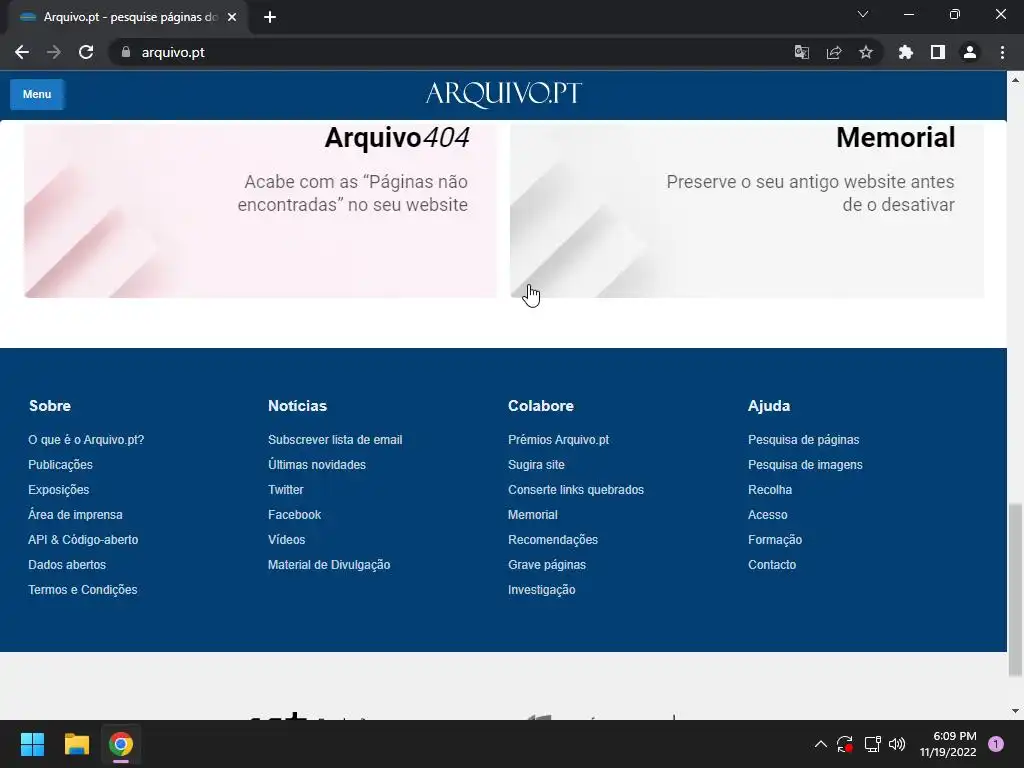Open Conserte links quebrados link
This screenshot has height=768, width=1024.
point(576,489)
